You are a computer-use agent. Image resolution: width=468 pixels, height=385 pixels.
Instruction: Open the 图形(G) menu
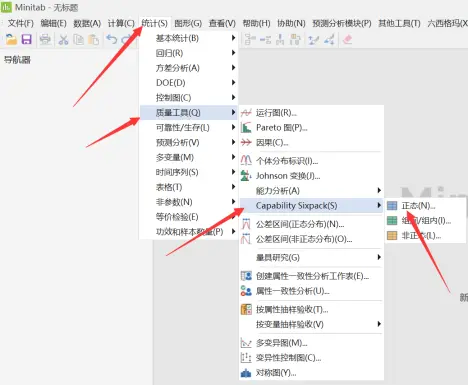[x=188, y=23]
